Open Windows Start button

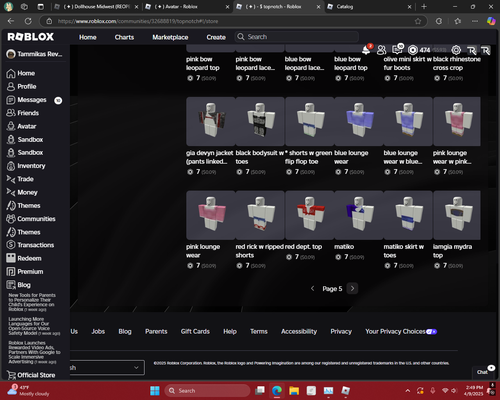tap(155, 391)
